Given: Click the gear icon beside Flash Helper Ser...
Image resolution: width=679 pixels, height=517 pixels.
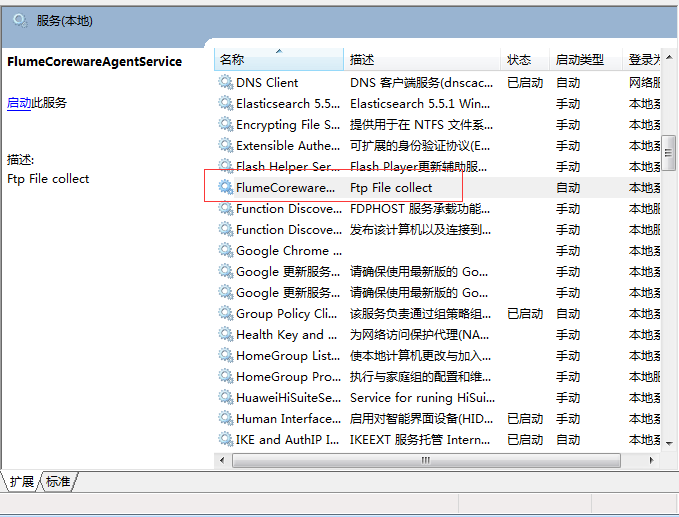Looking at the screenshot, I should click(x=226, y=166).
